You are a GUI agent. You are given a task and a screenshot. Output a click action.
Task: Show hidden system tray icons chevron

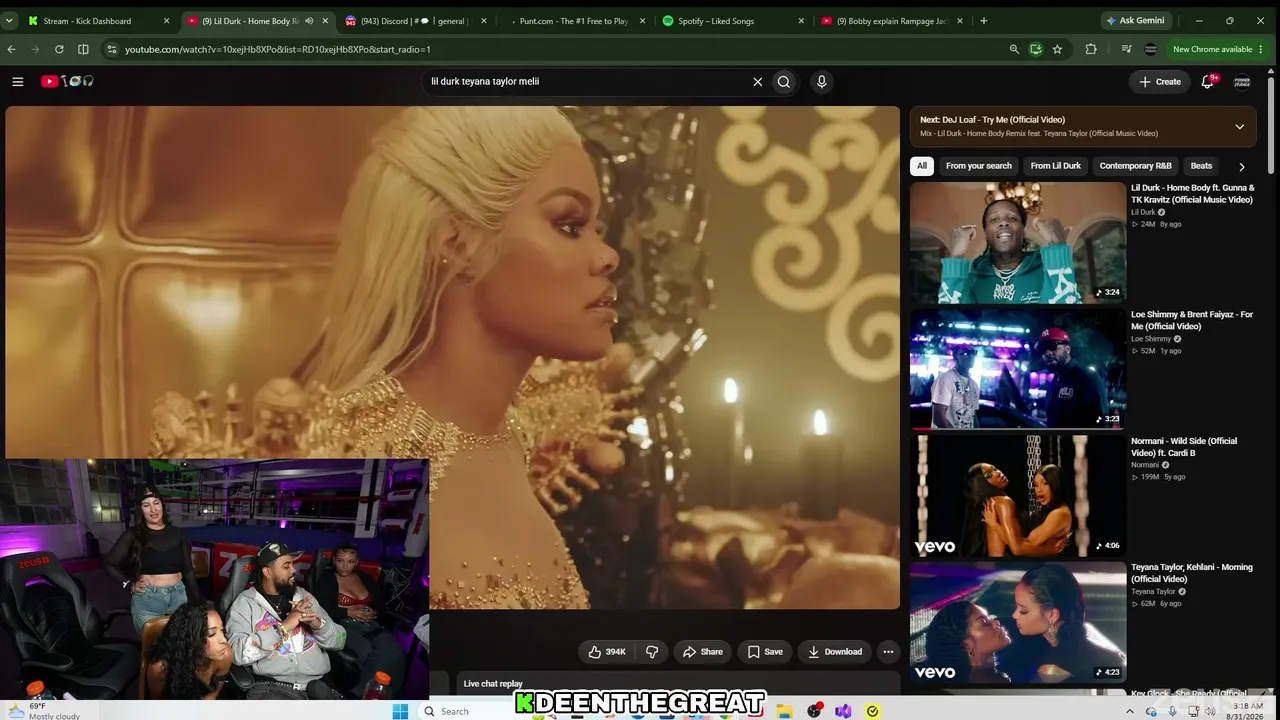(1130, 711)
